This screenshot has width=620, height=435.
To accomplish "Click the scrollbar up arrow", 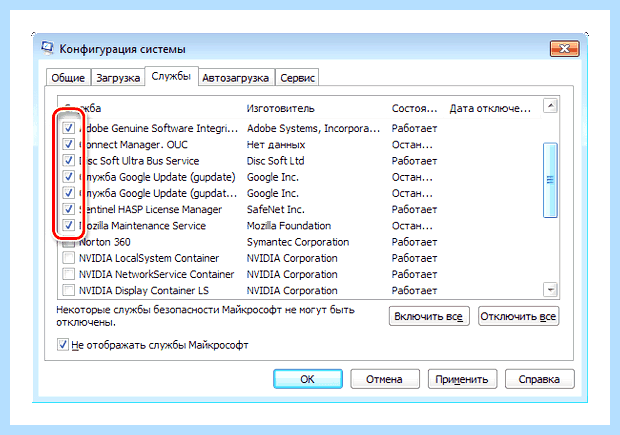I will tap(550, 106).
